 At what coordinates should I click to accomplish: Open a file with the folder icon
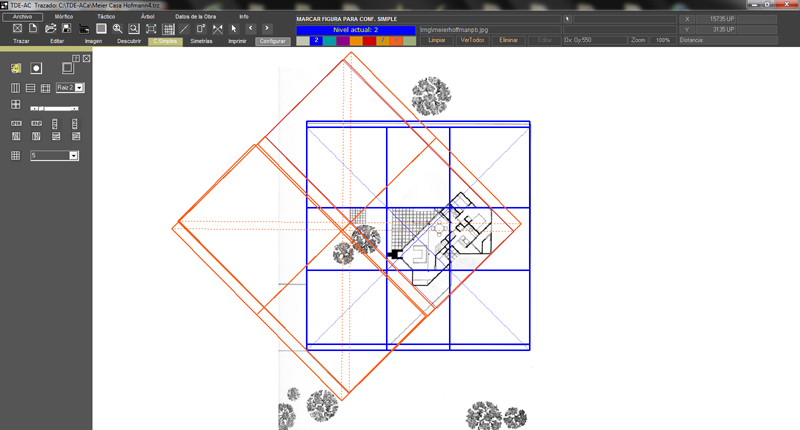point(50,29)
